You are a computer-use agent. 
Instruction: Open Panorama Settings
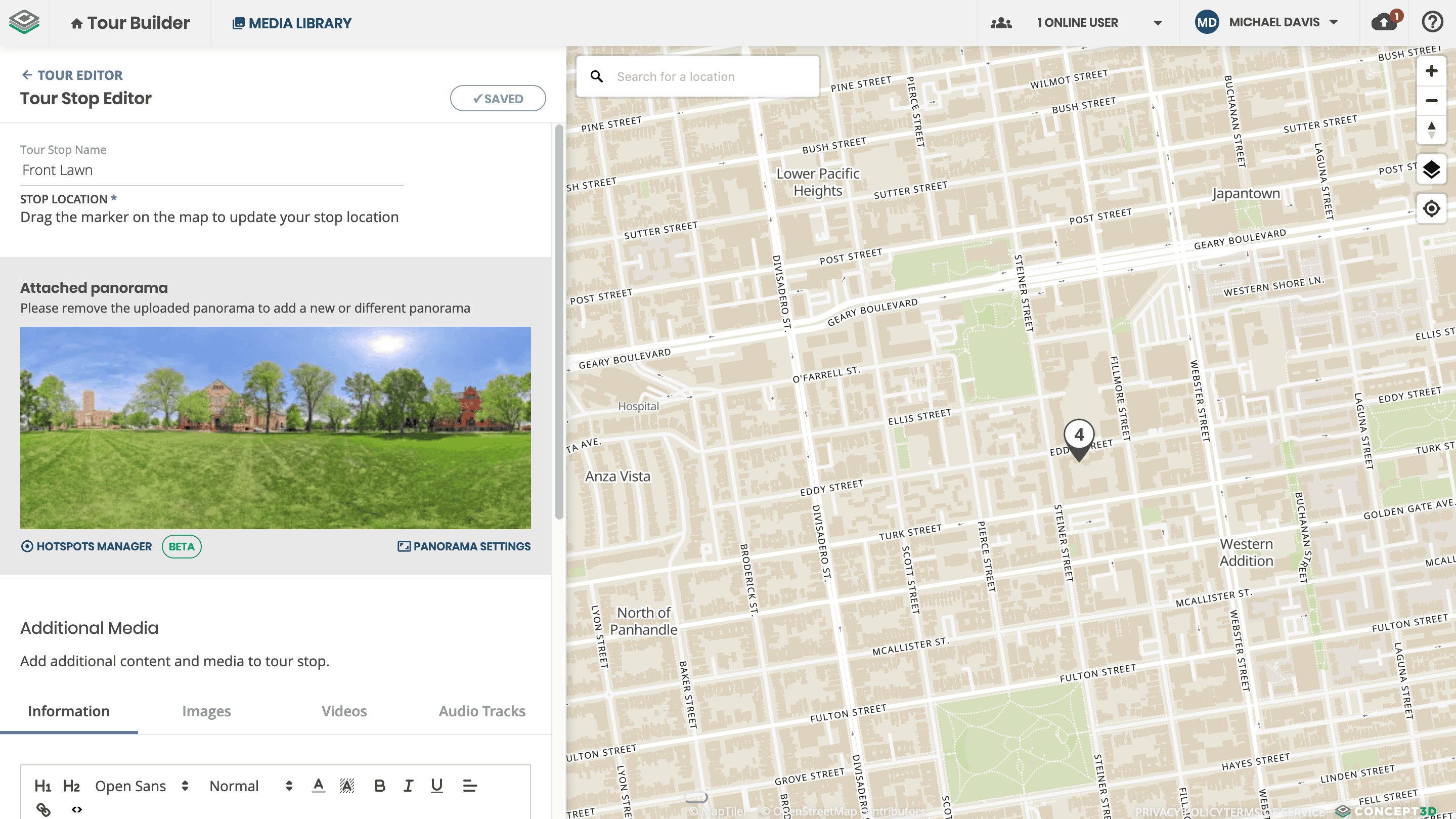pyautogui.click(x=464, y=546)
